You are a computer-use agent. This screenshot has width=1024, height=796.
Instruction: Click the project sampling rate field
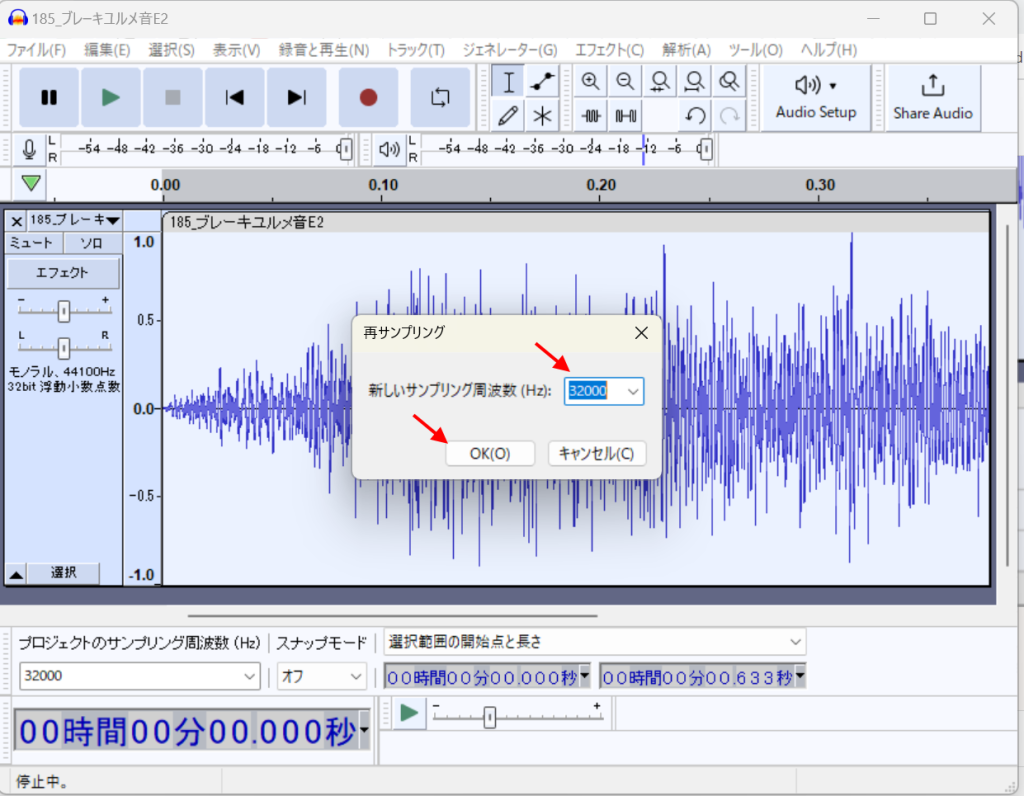(x=130, y=676)
